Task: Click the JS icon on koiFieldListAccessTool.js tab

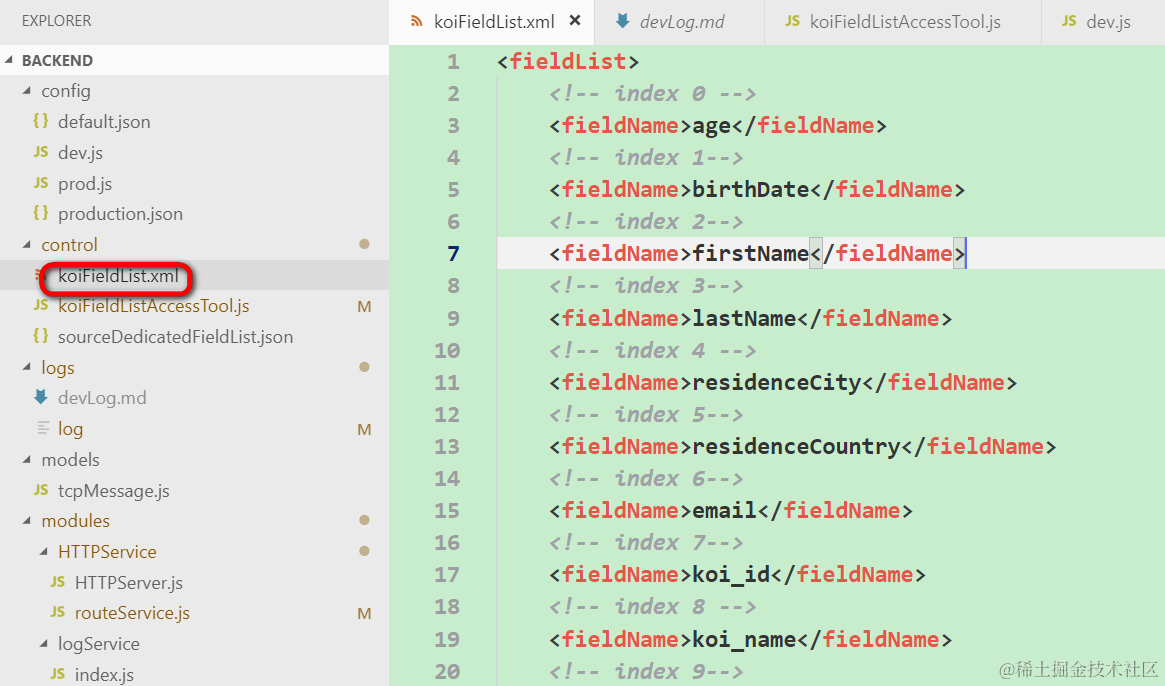Action: (x=793, y=21)
